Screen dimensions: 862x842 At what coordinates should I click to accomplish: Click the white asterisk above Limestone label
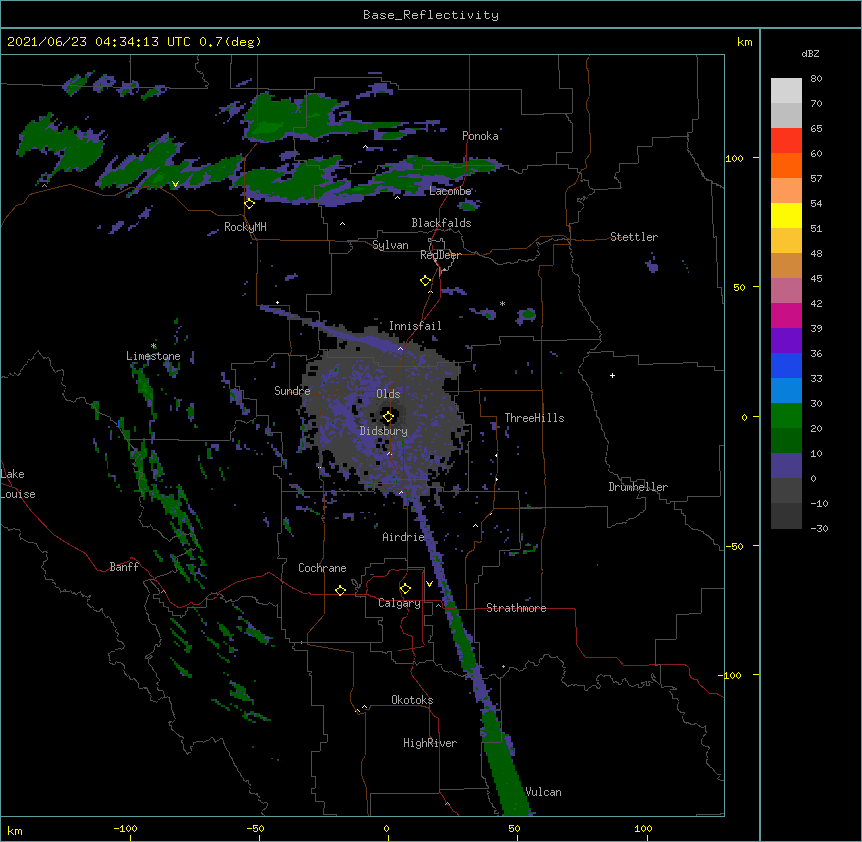tap(153, 346)
